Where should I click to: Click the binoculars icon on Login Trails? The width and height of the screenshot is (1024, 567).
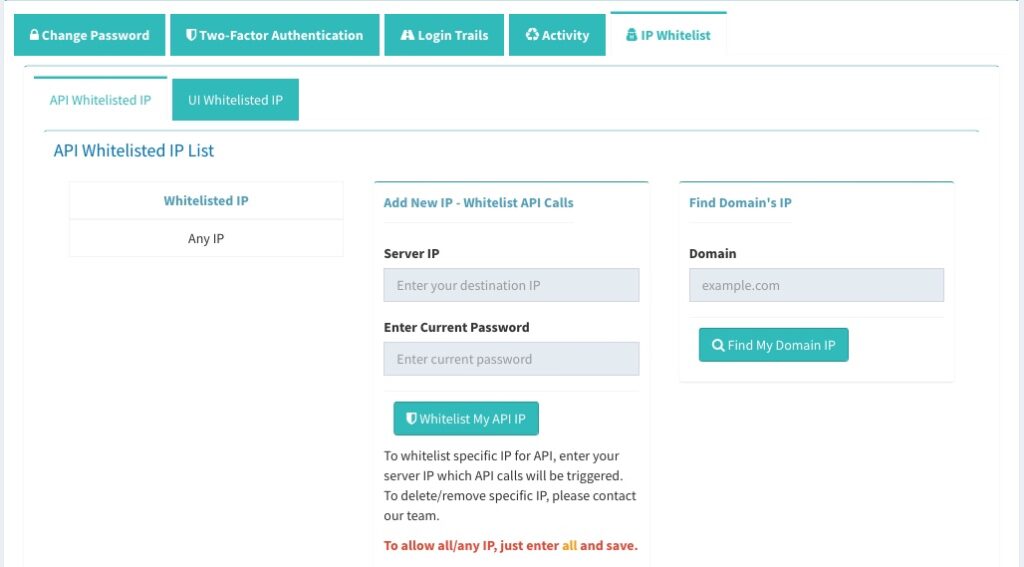(407, 36)
